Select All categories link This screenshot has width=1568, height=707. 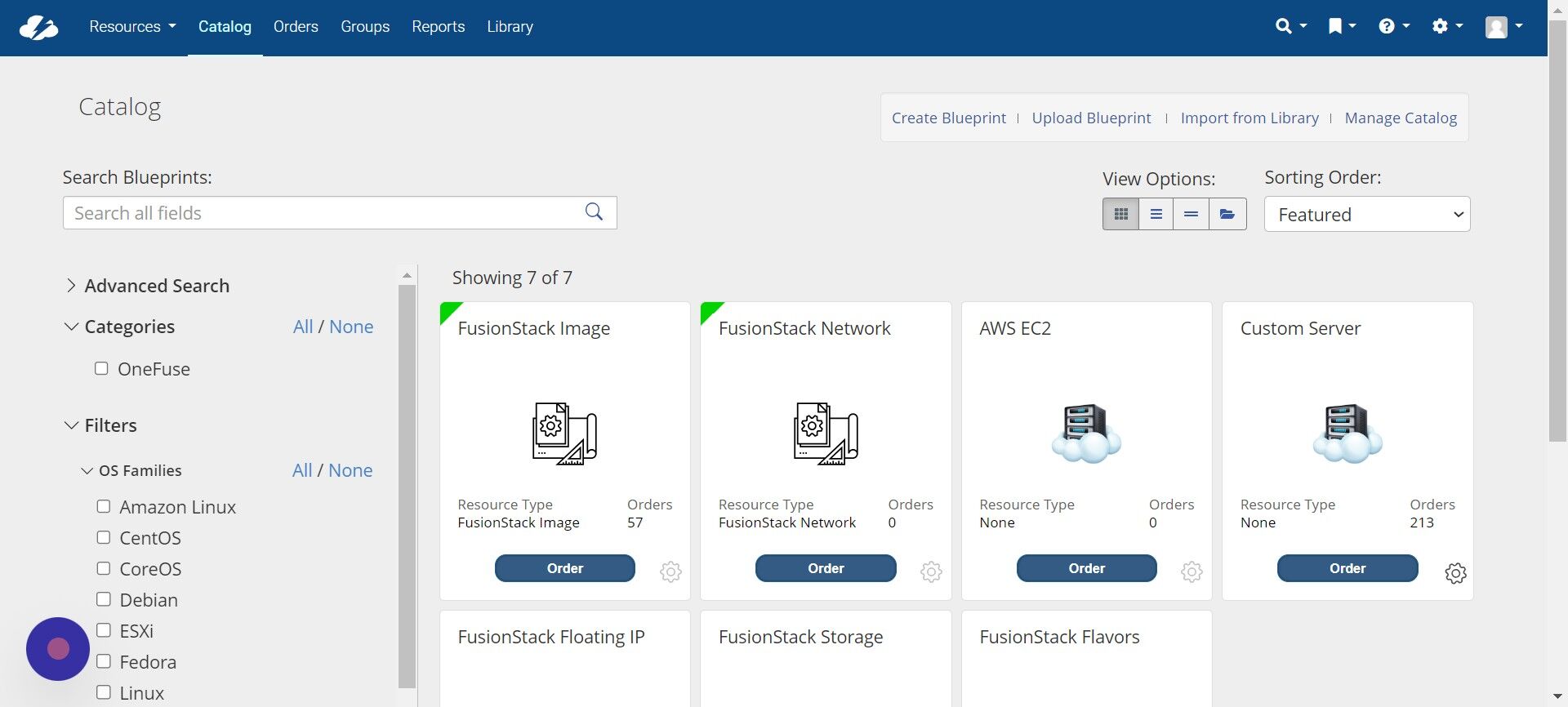[x=303, y=327]
